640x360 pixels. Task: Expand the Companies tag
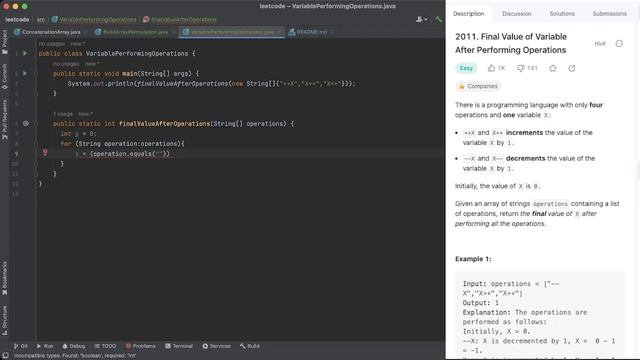tap(478, 86)
